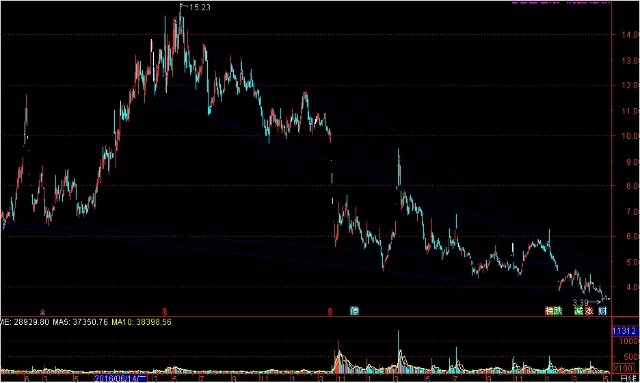The height and width of the screenshot is (383, 640).
Task: Click the 14.0 price axis label
Action: pyautogui.click(x=630, y=35)
